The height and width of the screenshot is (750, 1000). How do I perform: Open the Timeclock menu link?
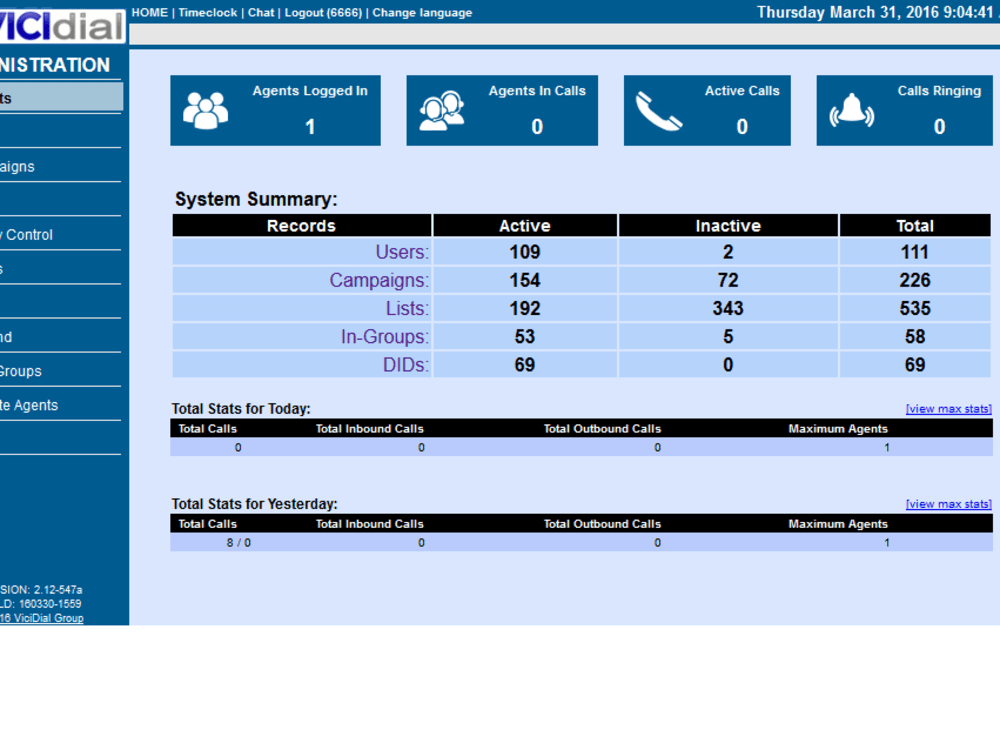pos(207,13)
